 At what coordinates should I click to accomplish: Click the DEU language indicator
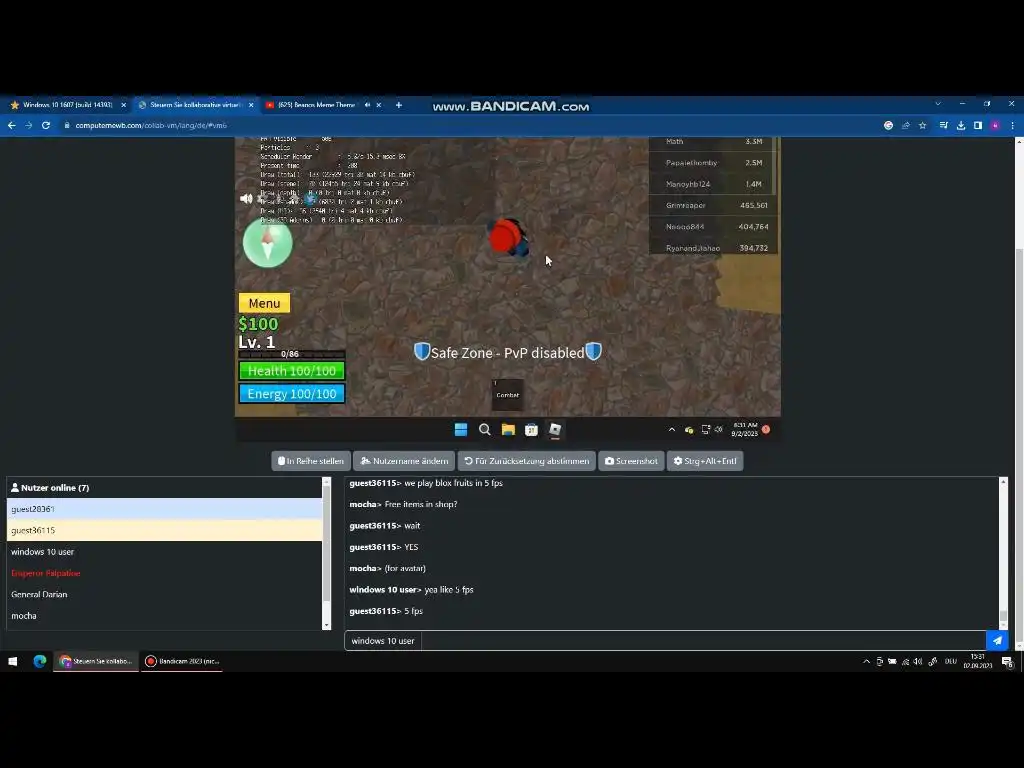pos(951,662)
